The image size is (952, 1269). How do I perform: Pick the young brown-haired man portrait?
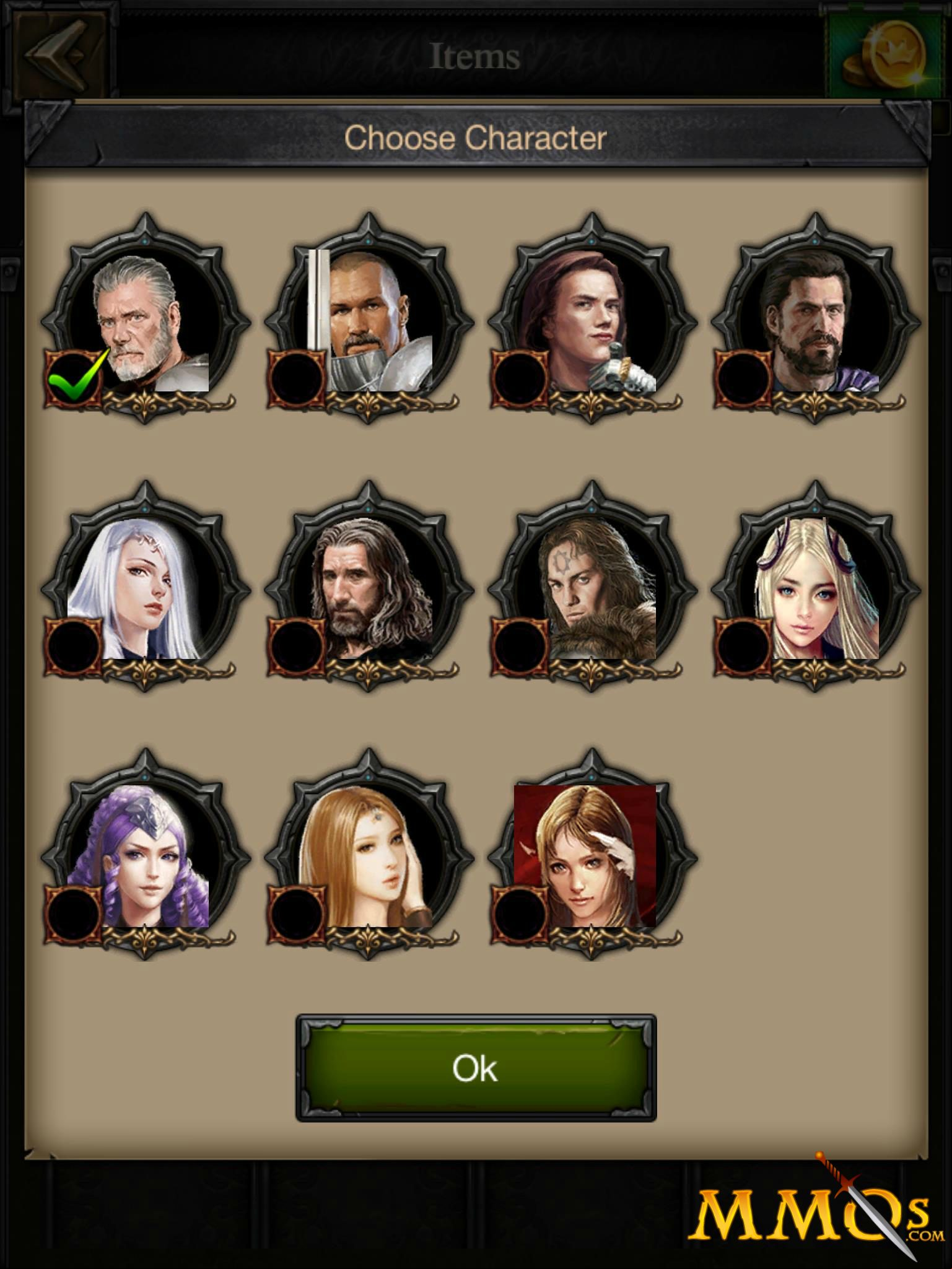click(593, 320)
